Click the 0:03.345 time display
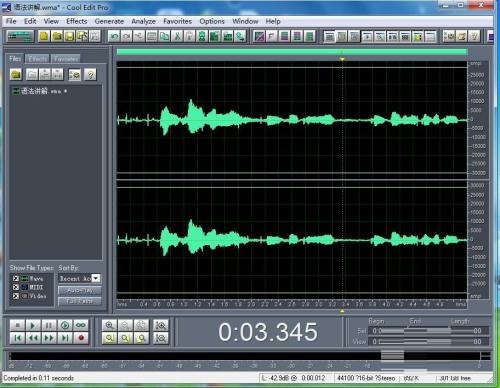 (268, 332)
